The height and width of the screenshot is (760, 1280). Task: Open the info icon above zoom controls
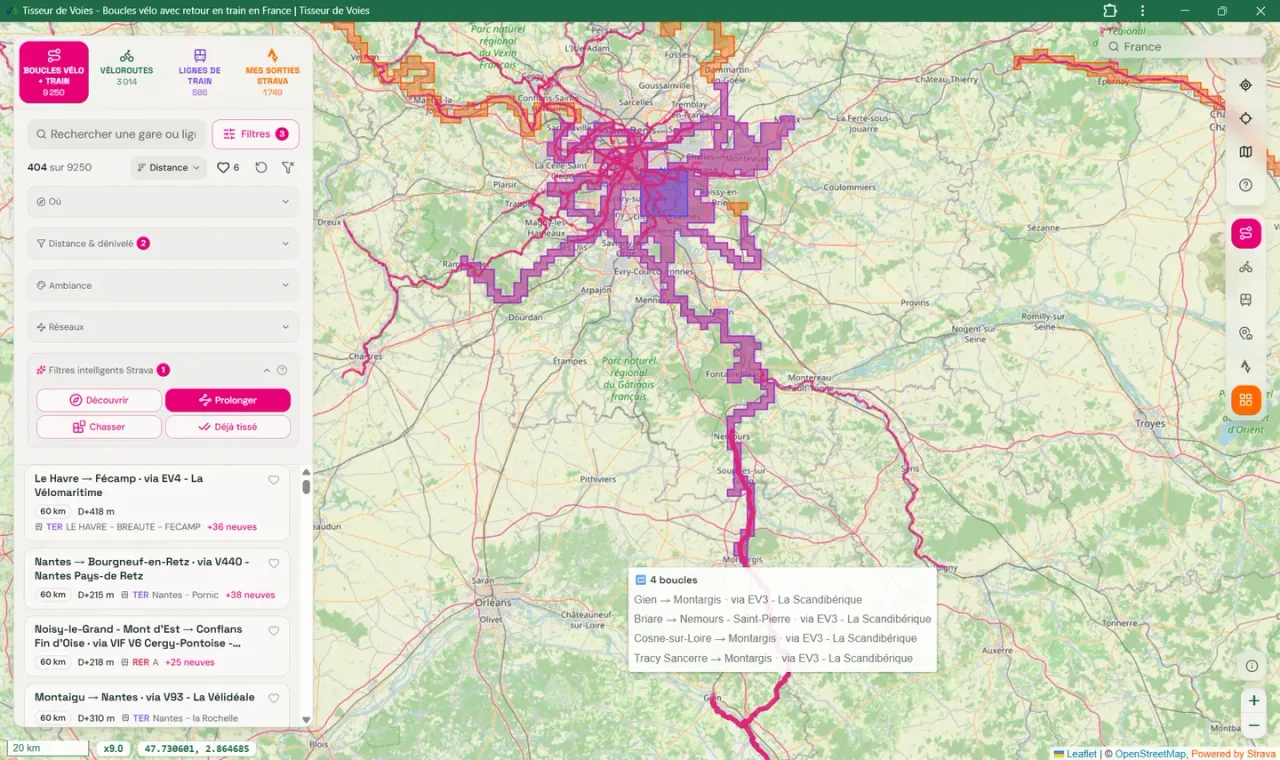(1252, 666)
